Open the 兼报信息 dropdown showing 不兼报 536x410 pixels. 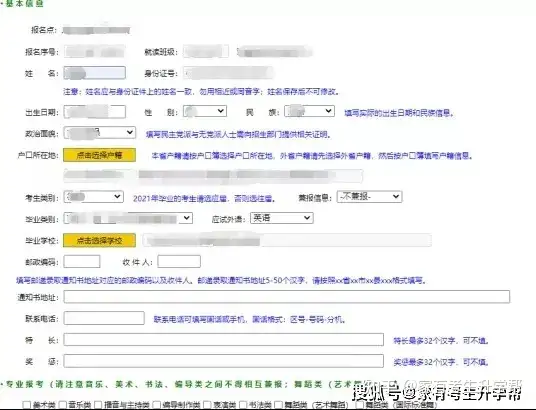[370, 197]
